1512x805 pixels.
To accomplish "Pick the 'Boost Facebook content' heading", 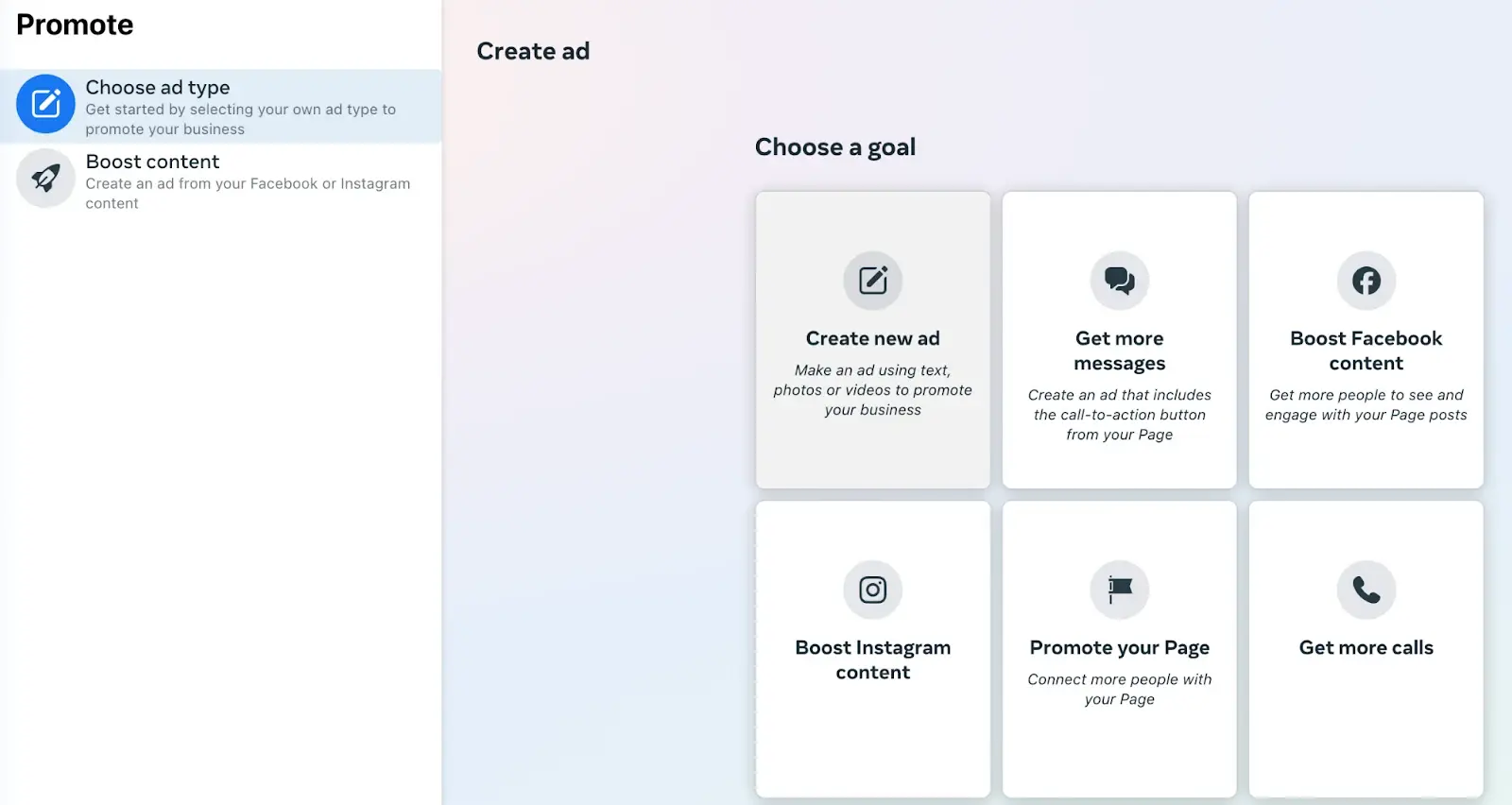I will click(x=1366, y=351).
